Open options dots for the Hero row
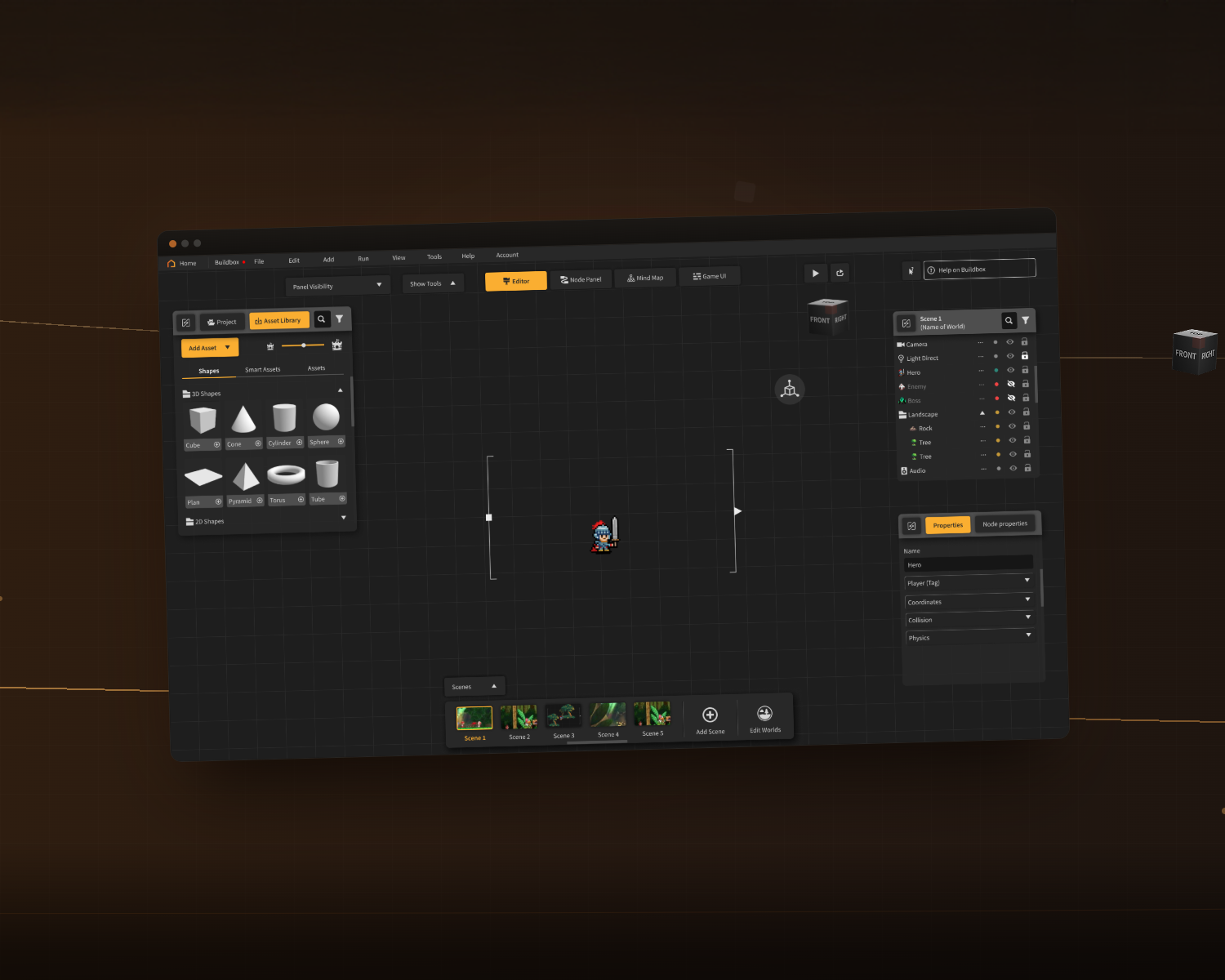 click(x=981, y=371)
